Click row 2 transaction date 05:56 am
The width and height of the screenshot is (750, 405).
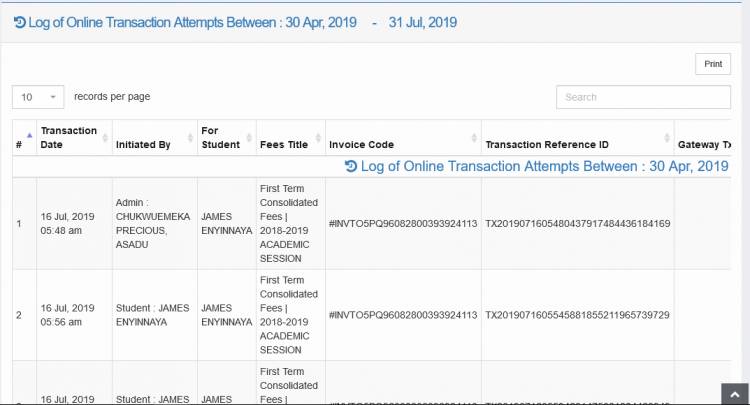[68, 315]
